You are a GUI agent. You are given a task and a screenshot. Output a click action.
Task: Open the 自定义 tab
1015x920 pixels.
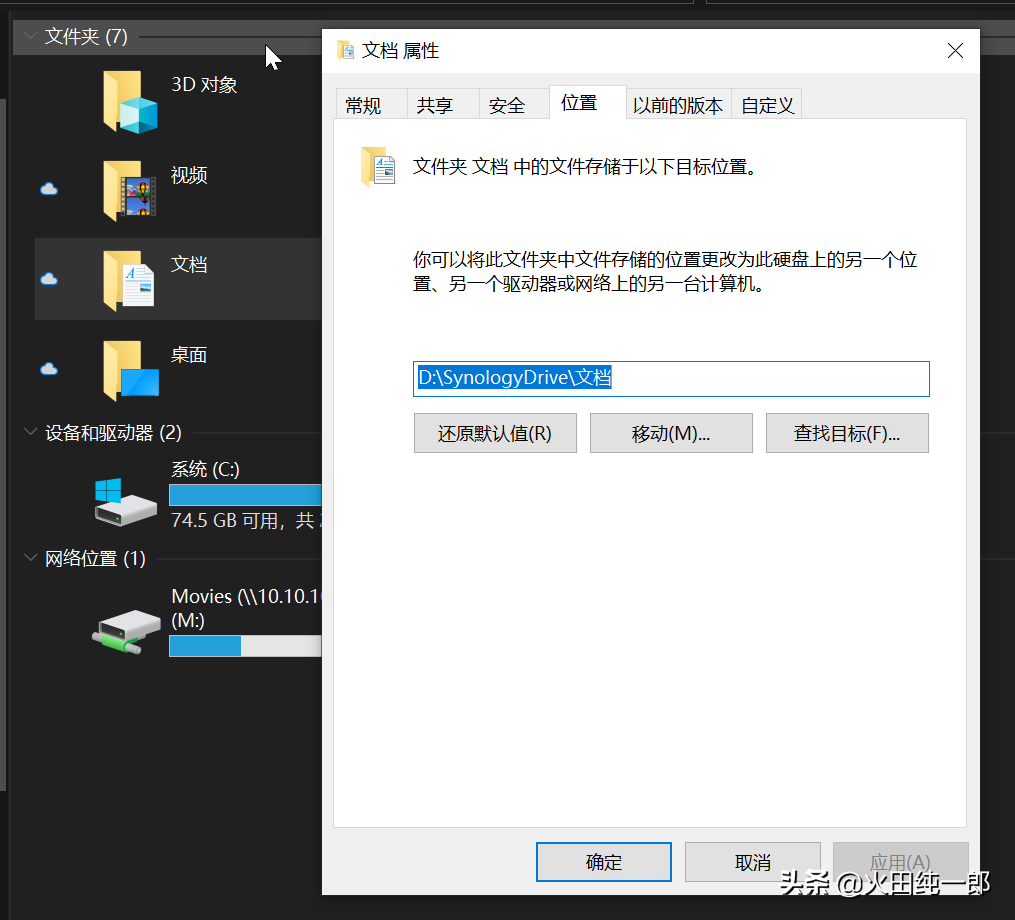(768, 105)
